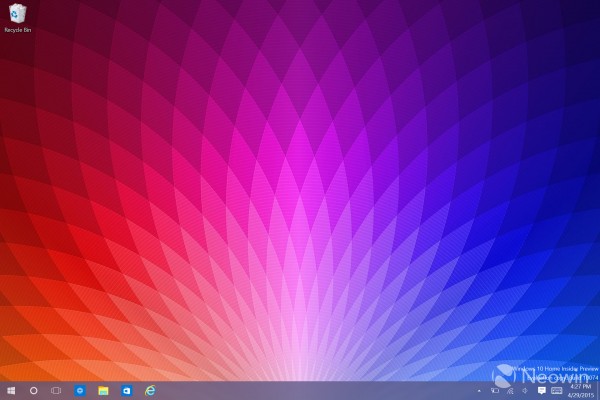This screenshot has height=400, width=600.
Task: Click the 4:27 PM clock time
Action: tap(580, 385)
